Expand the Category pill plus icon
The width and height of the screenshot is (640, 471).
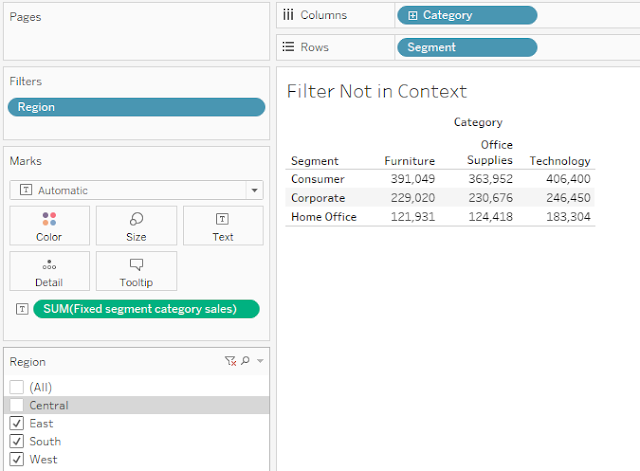pyautogui.click(x=413, y=16)
